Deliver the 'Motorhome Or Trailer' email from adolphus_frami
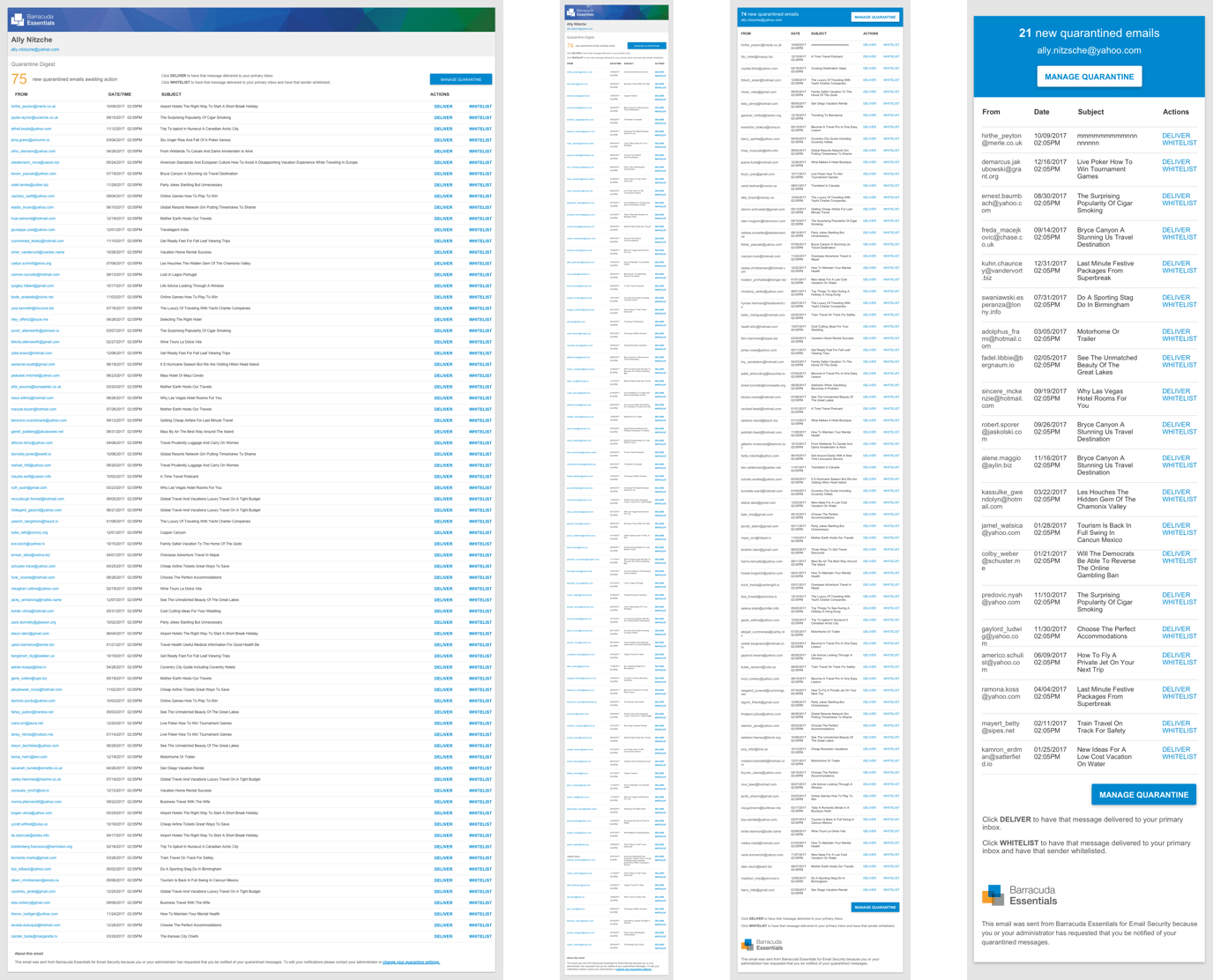Screen dimensions: 1213x980 click(1175, 332)
